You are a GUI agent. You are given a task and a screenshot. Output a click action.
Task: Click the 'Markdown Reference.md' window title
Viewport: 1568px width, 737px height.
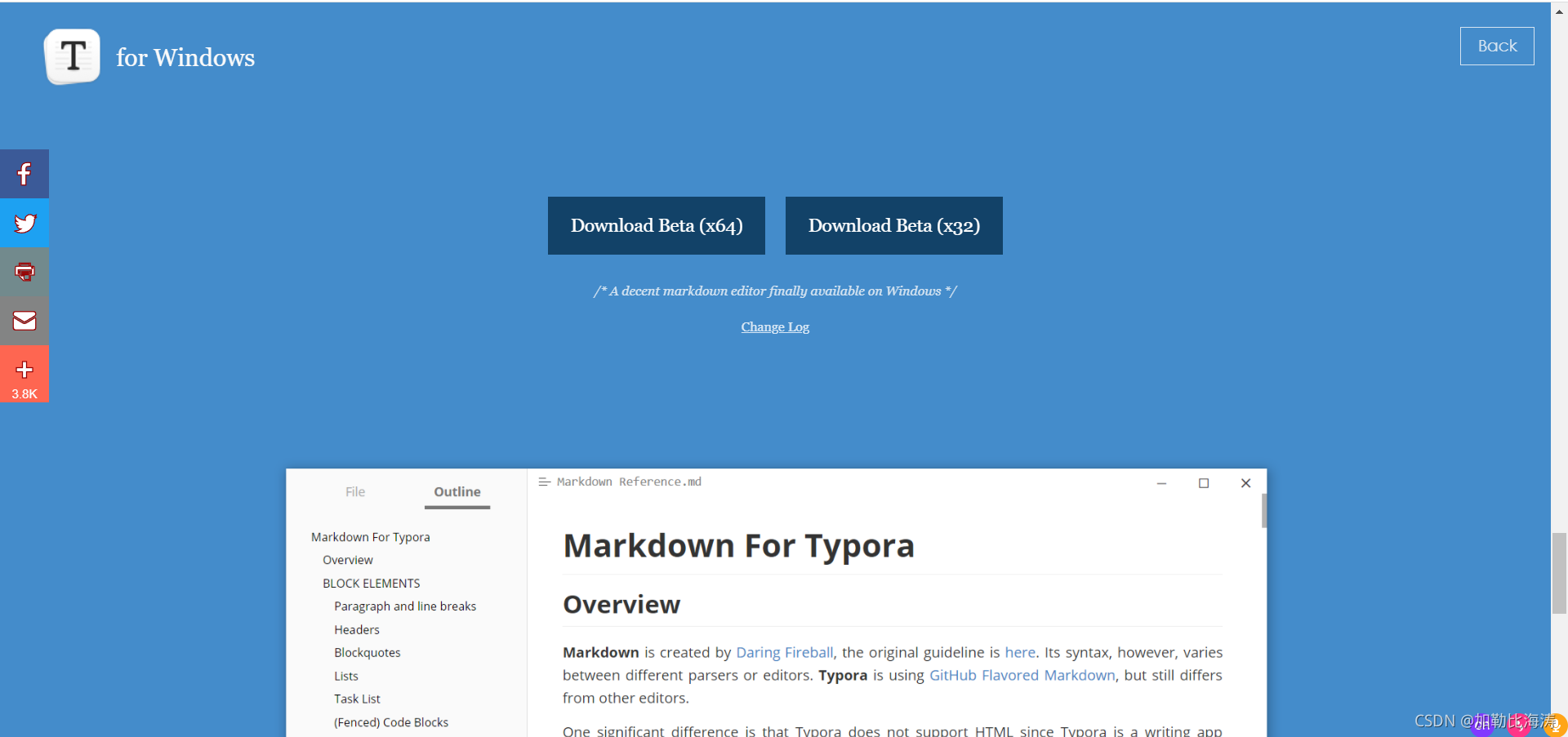pyautogui.click(x=629, y=482)
